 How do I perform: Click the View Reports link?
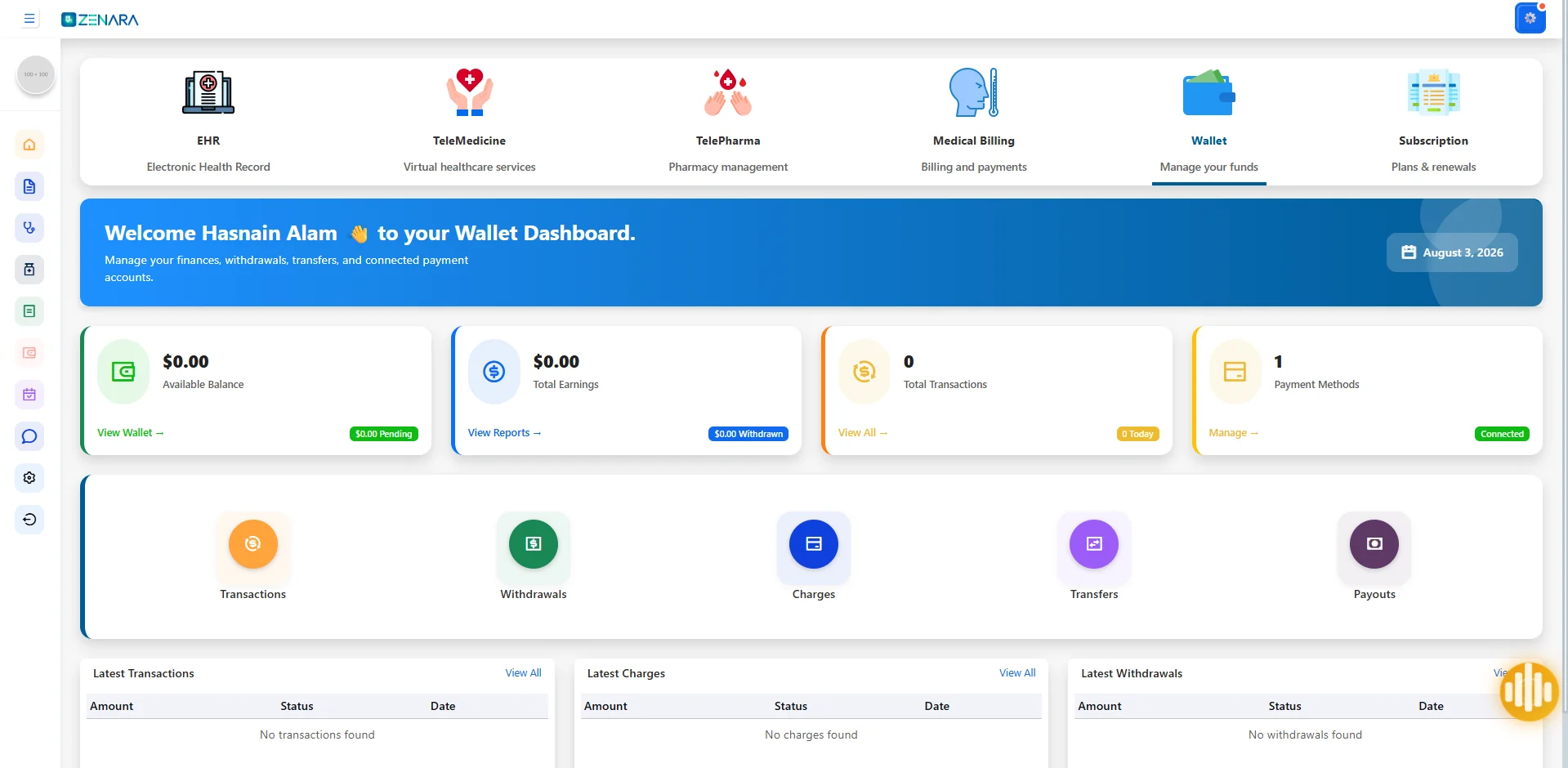tap(504, 433)
